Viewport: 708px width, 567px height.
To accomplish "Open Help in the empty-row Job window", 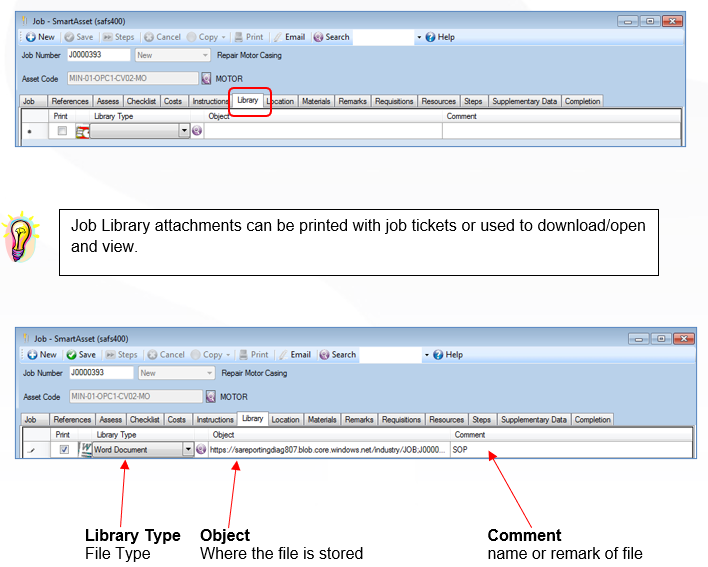I will click(440, 37).
